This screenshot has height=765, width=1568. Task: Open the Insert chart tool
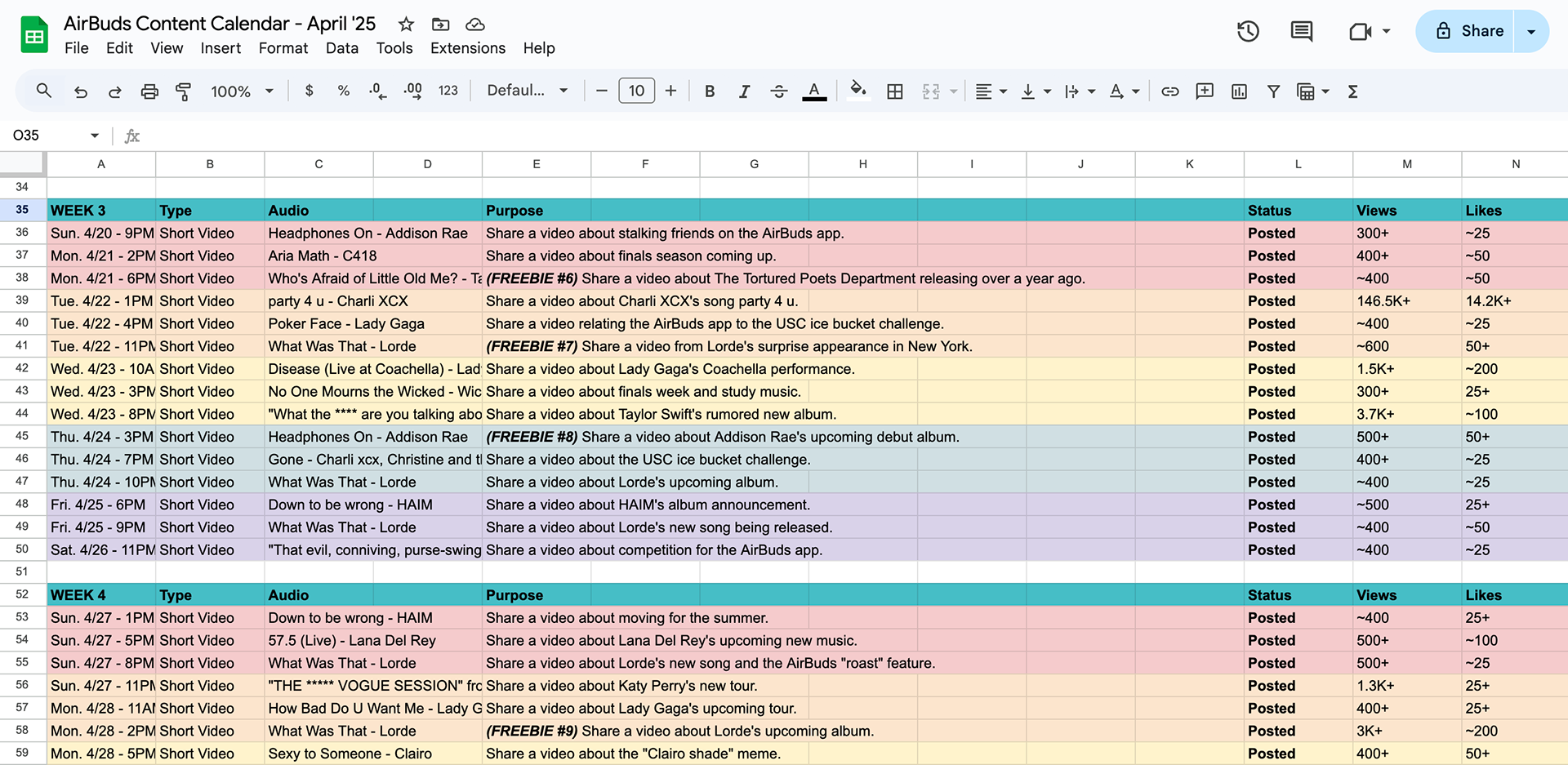coord(1239,91)
